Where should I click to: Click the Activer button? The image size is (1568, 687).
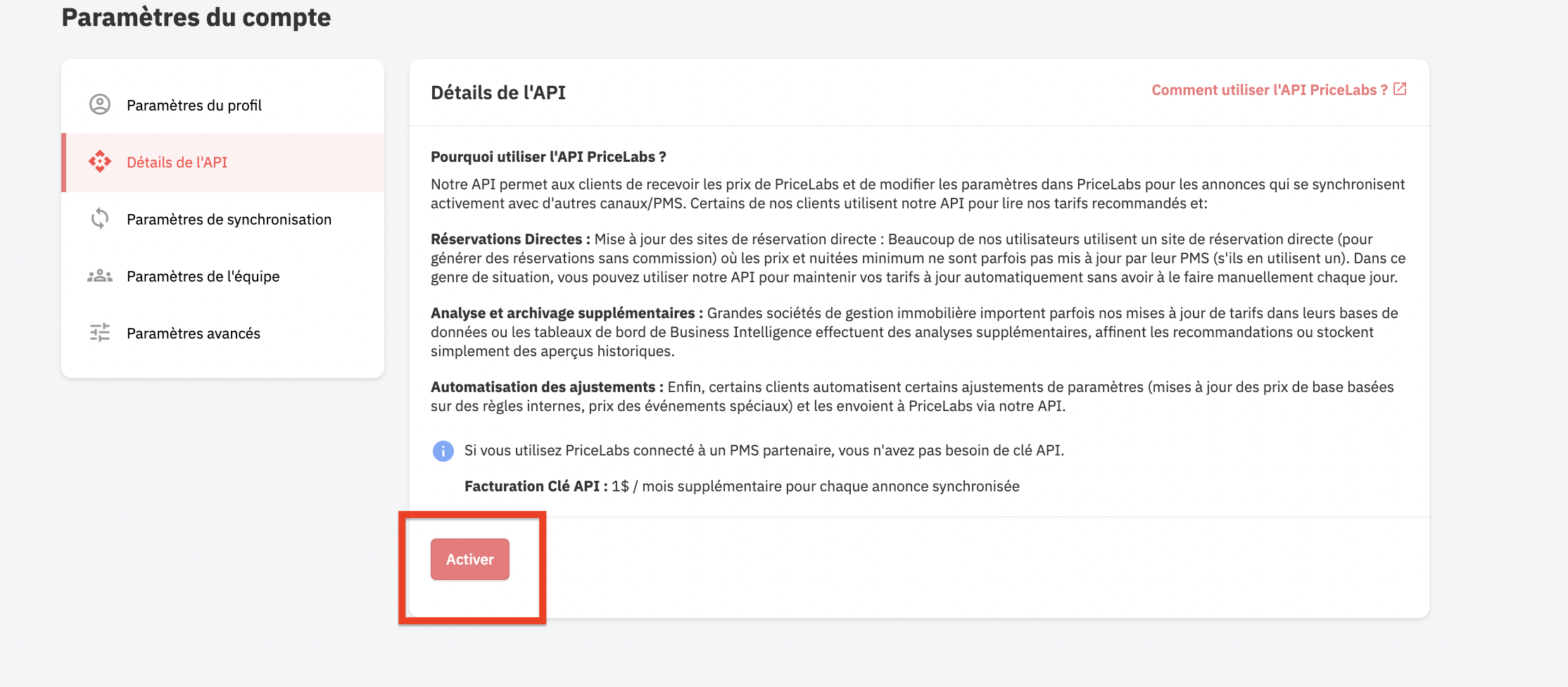(x=470, y=559)
